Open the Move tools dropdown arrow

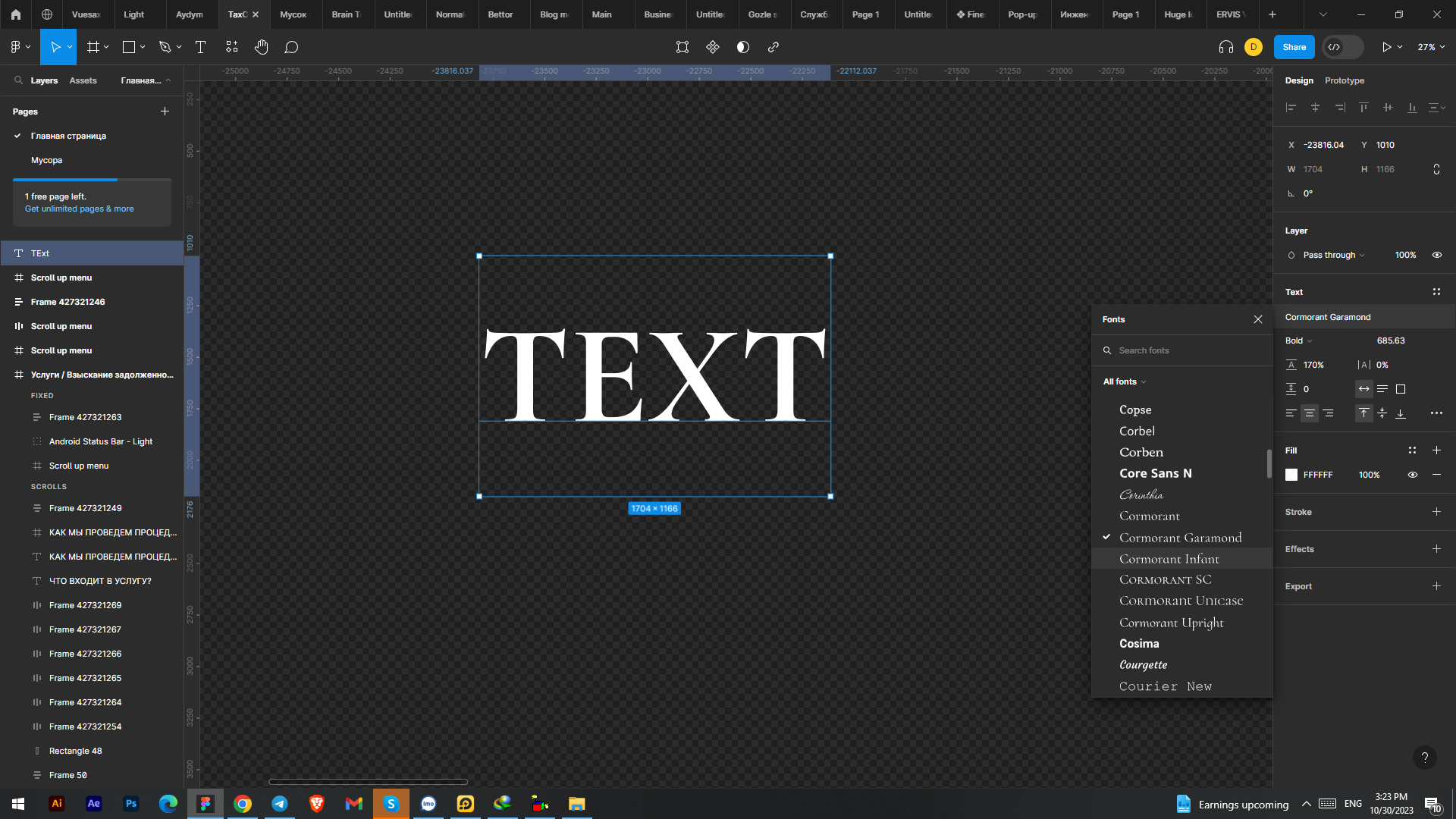tap(70, 47)
